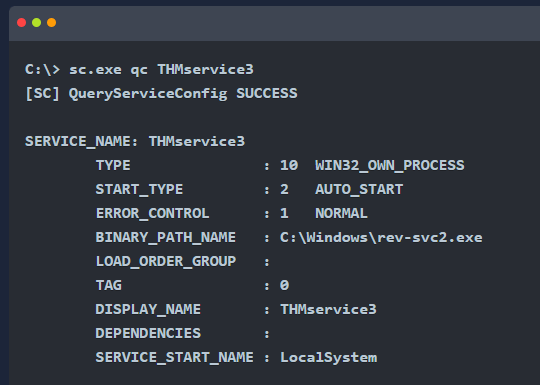Screen dimensions: 540x385
Task: Click the 'SERVICE_NAME: THMservice3' line
Action: coord(135,142)
